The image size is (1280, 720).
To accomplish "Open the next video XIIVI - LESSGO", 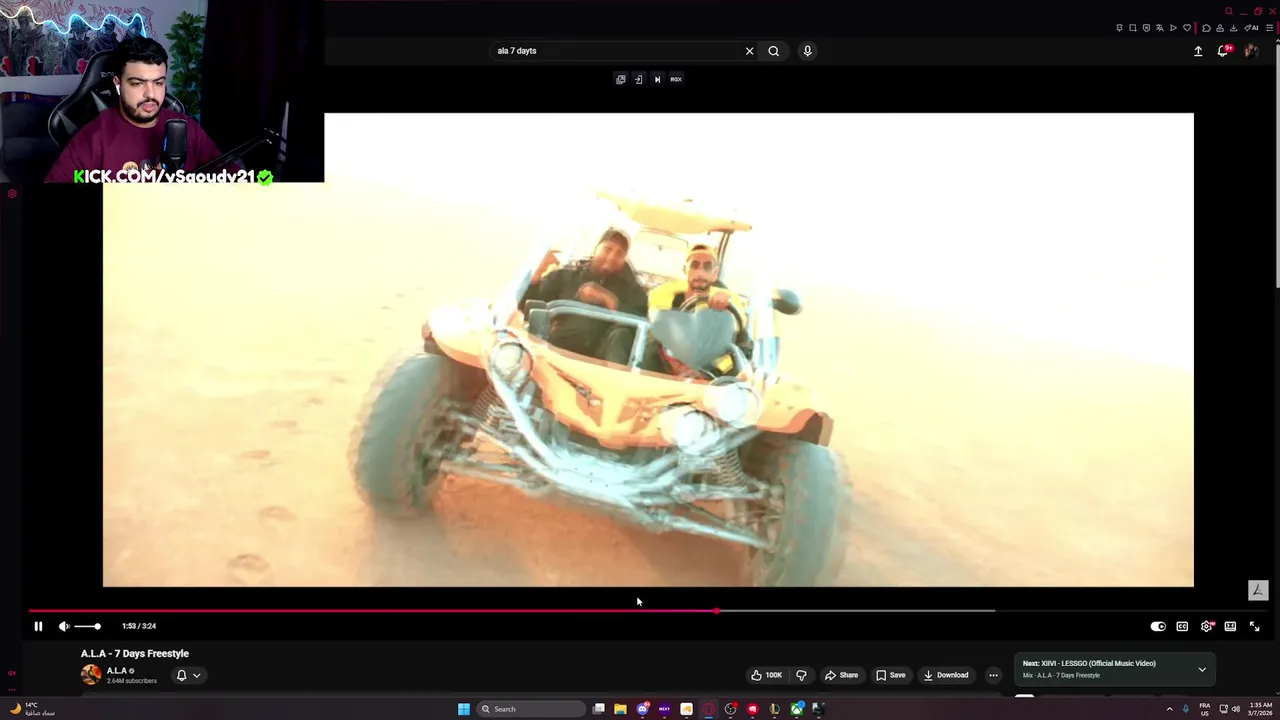I will (x=1089, y=663).
